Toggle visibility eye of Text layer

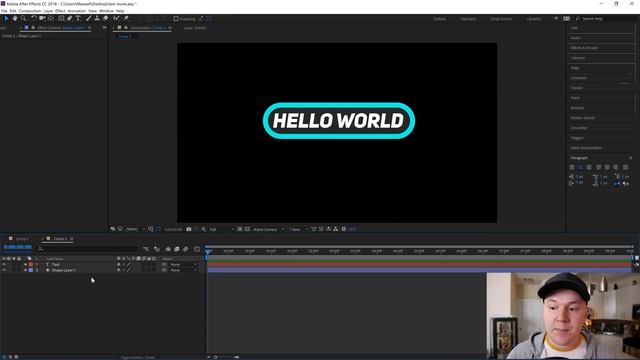coord(4,264)
